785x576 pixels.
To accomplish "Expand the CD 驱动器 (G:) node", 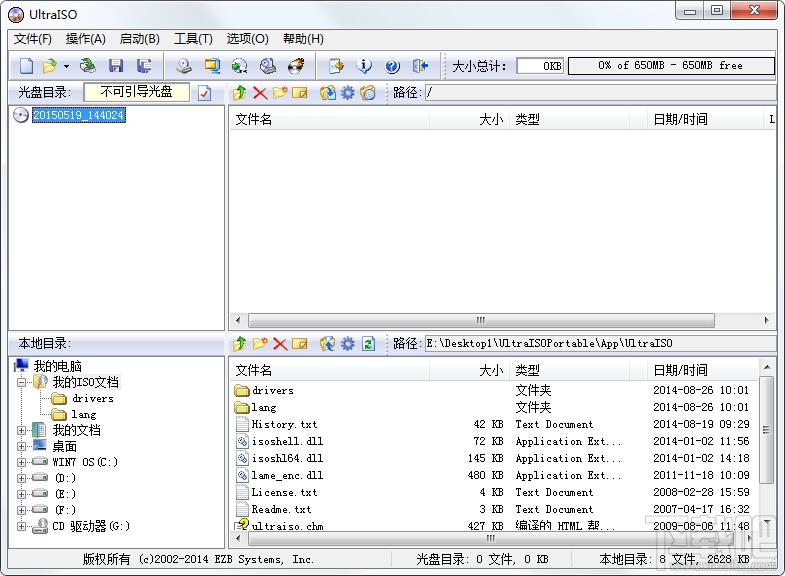I will [x=21, y=526].
